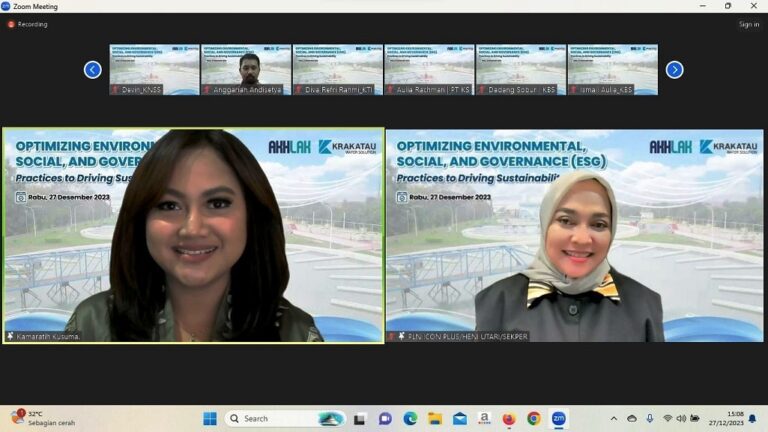Screen dimensions: 768x432
Task: Select Aulia Rachman PT KS thumbnail
Action: point(429,70)
